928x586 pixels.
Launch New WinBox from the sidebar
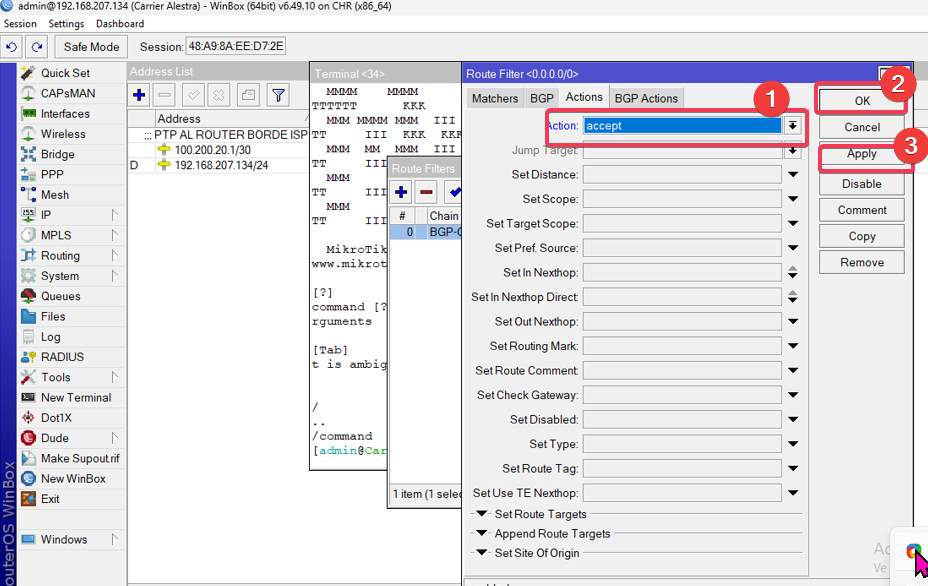pos(73,479)
